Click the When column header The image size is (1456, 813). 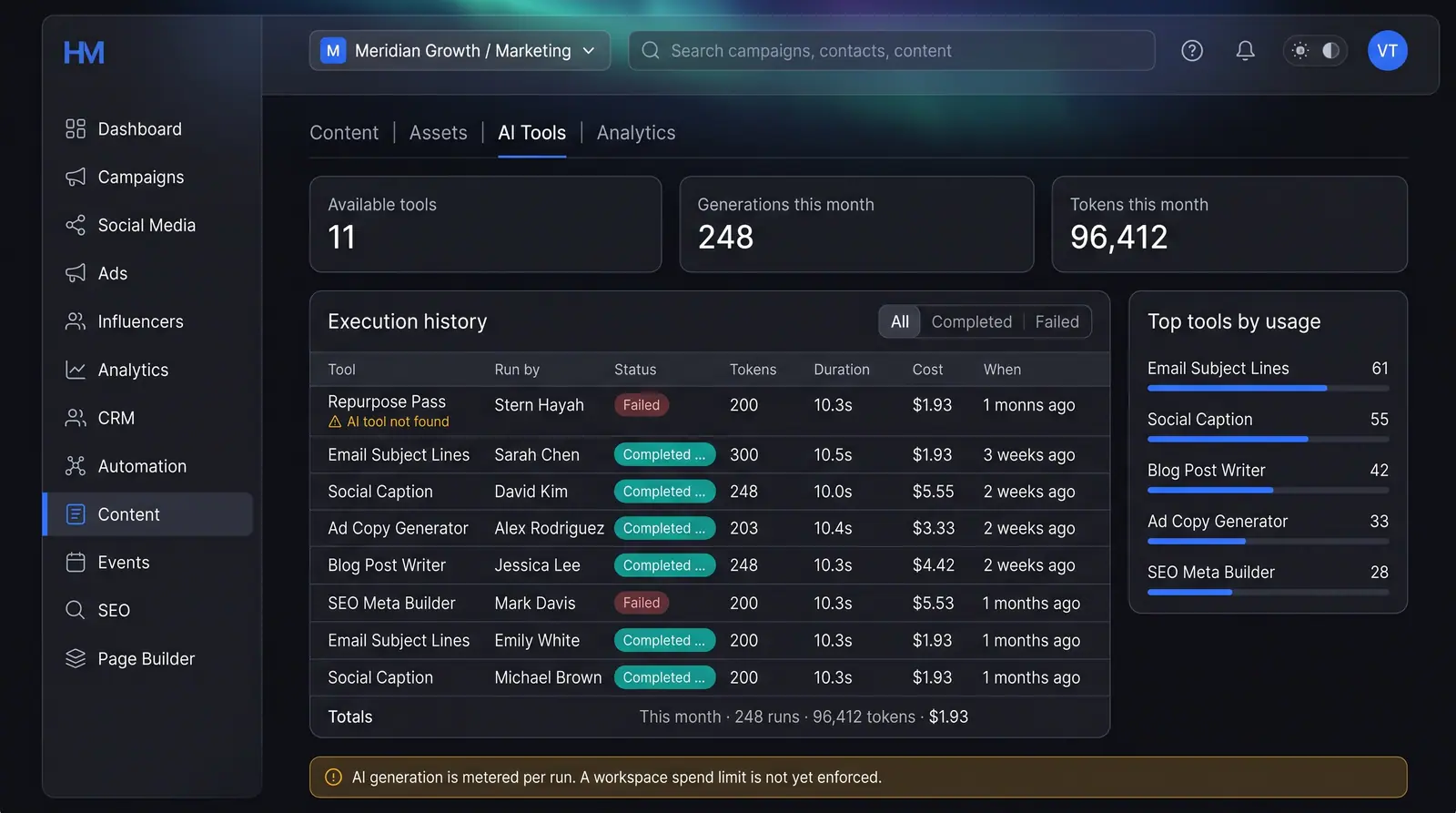click(x=1002, y=370)
